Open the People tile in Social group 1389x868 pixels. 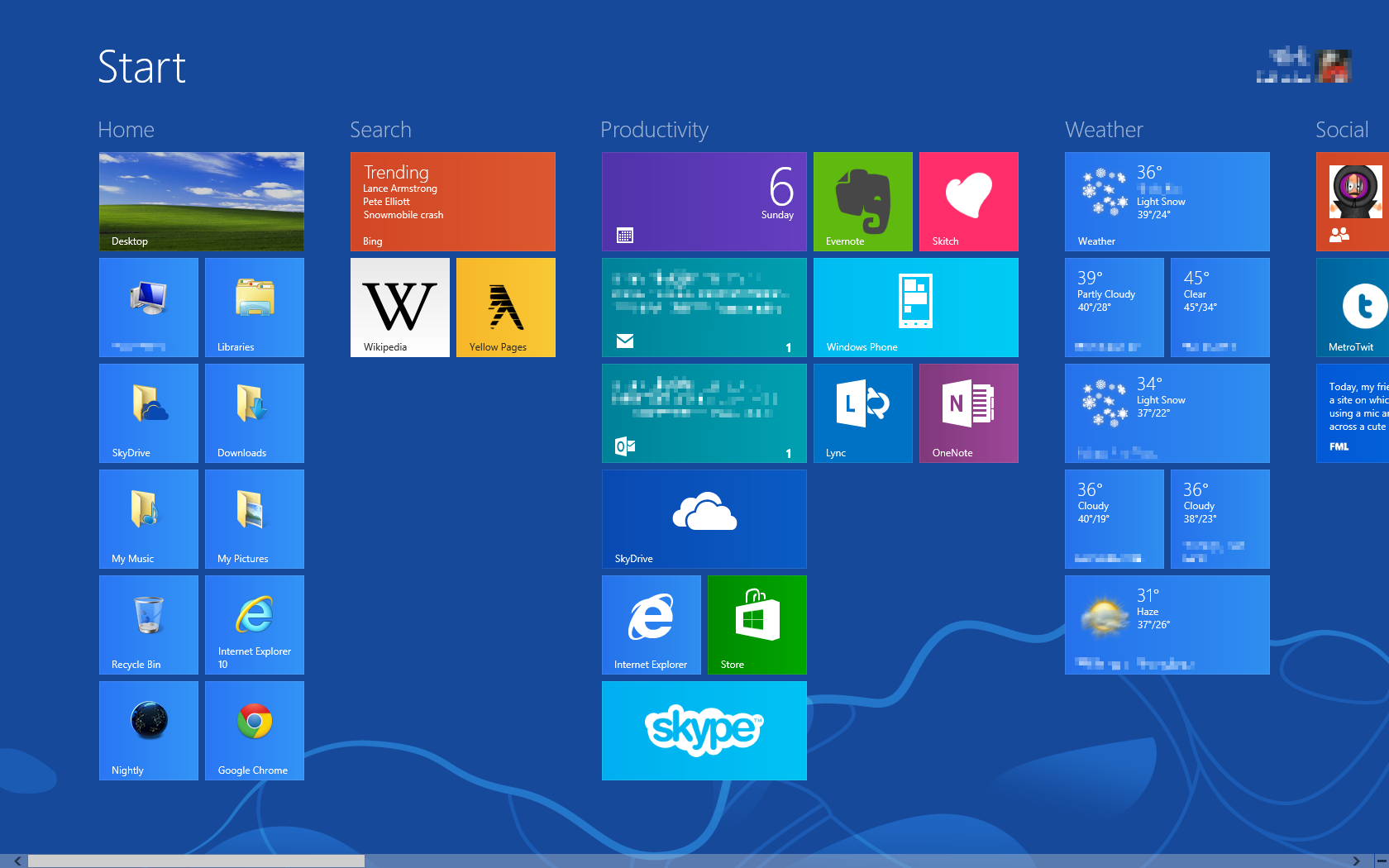(x=1353, y=202)
